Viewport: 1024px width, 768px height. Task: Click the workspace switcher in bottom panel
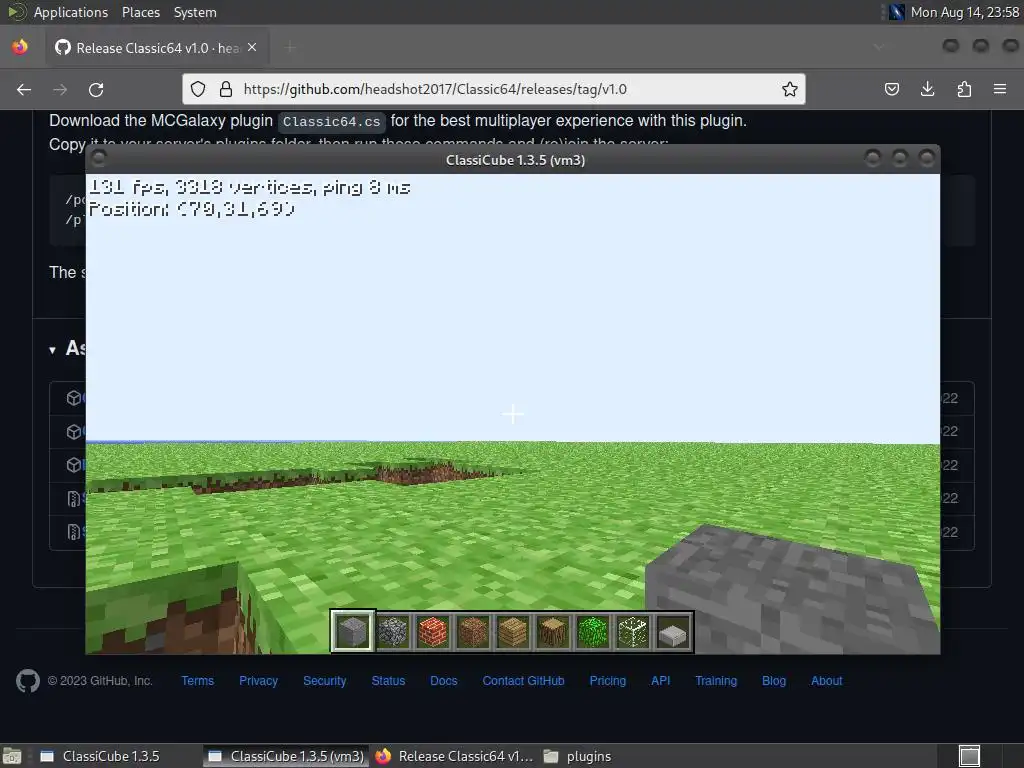point(969,756)
